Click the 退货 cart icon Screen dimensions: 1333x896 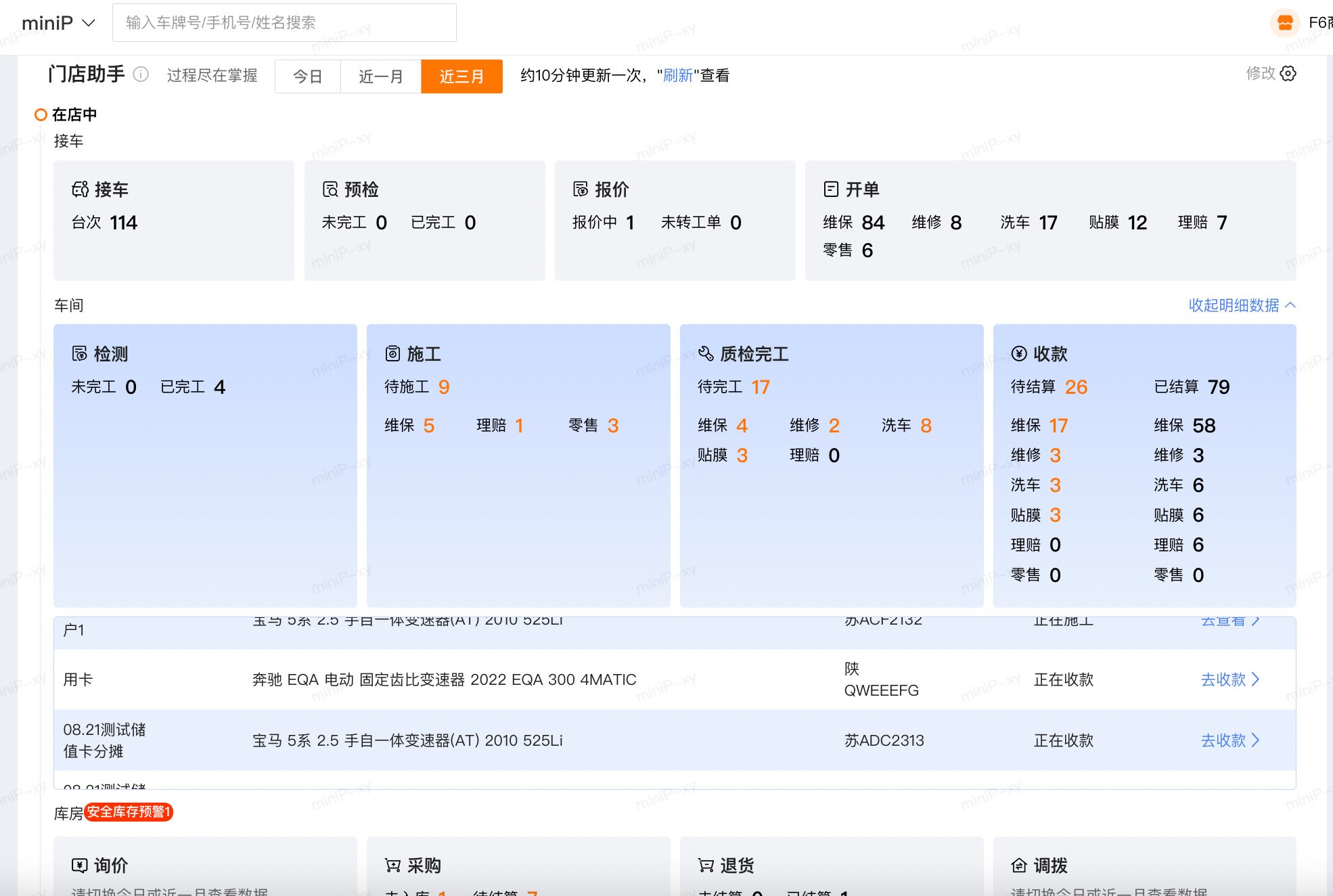pyautogui.click(x=706, y=866)
